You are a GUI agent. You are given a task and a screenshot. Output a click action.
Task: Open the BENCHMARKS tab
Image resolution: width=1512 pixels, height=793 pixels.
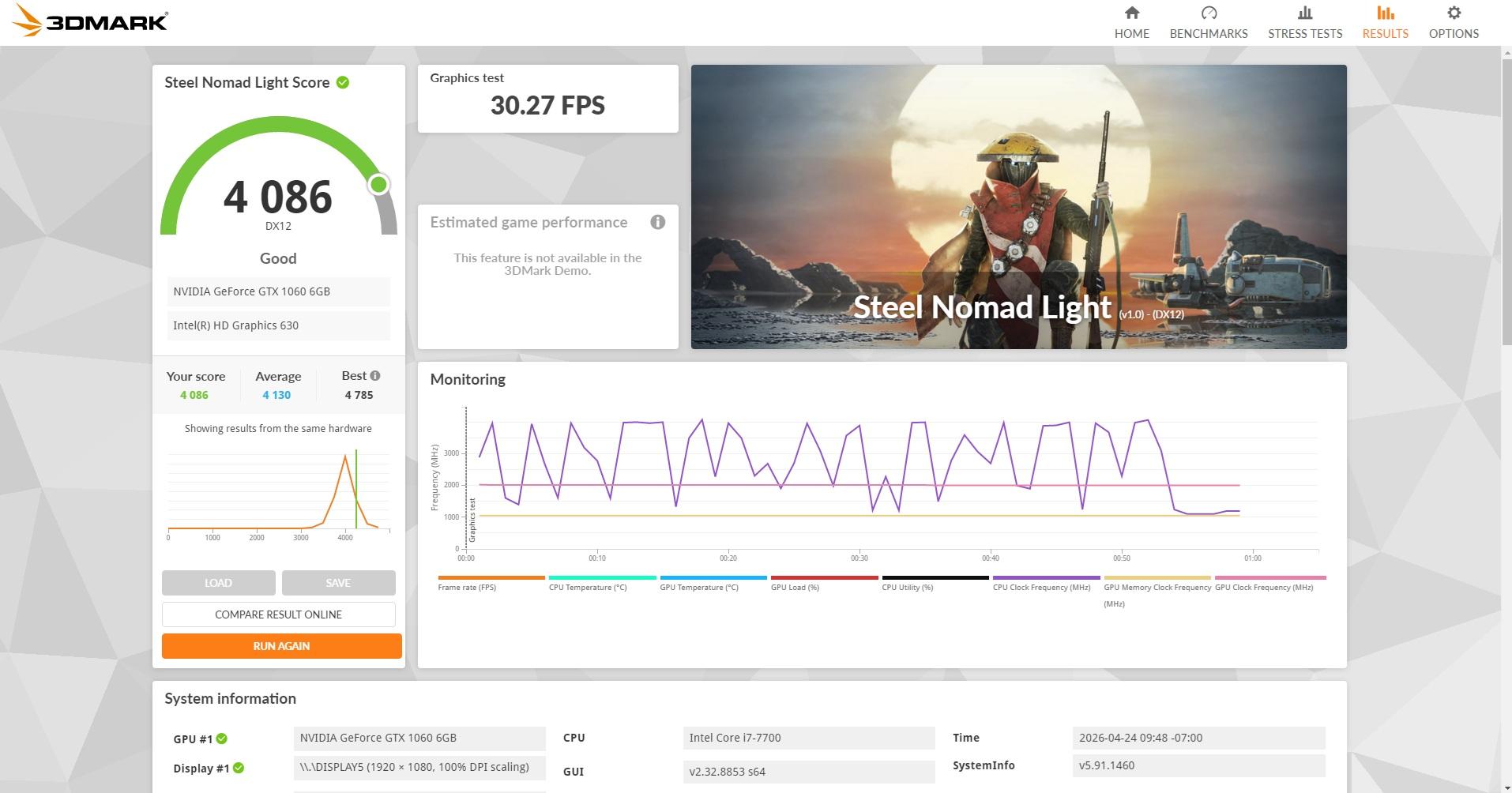(x=1209, y=23)
